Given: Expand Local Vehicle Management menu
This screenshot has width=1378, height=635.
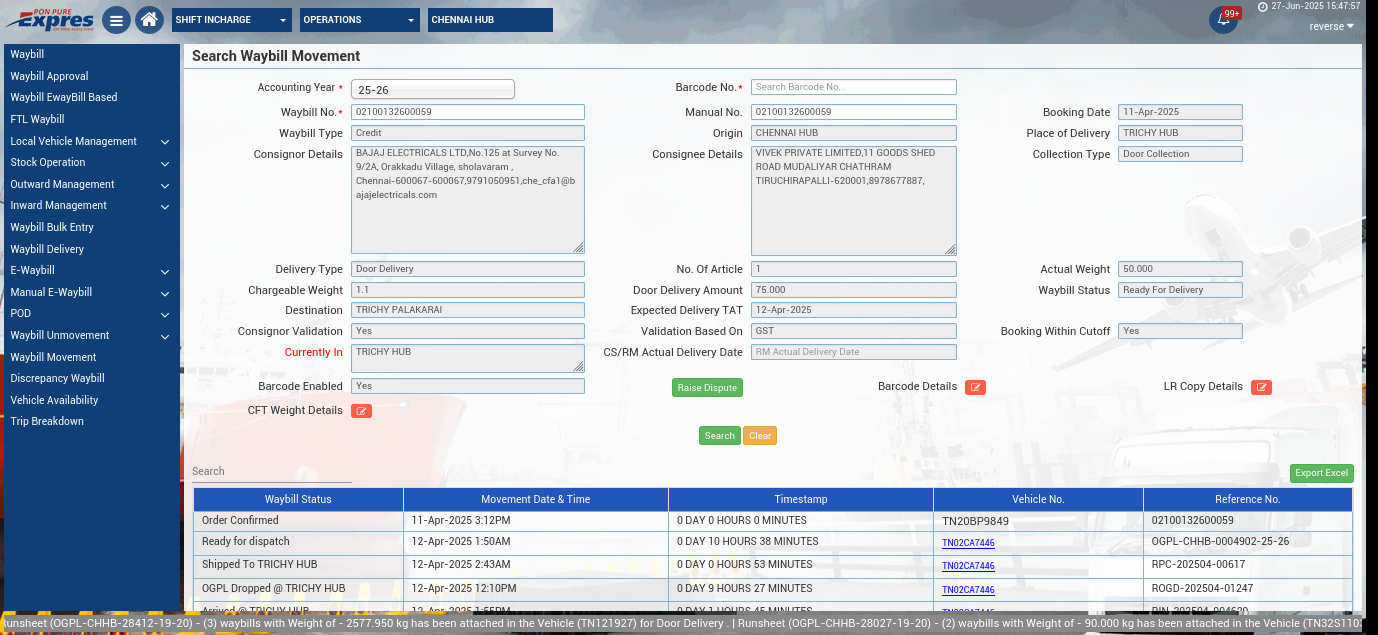Looking at the screenshot, I should (90, 141).
